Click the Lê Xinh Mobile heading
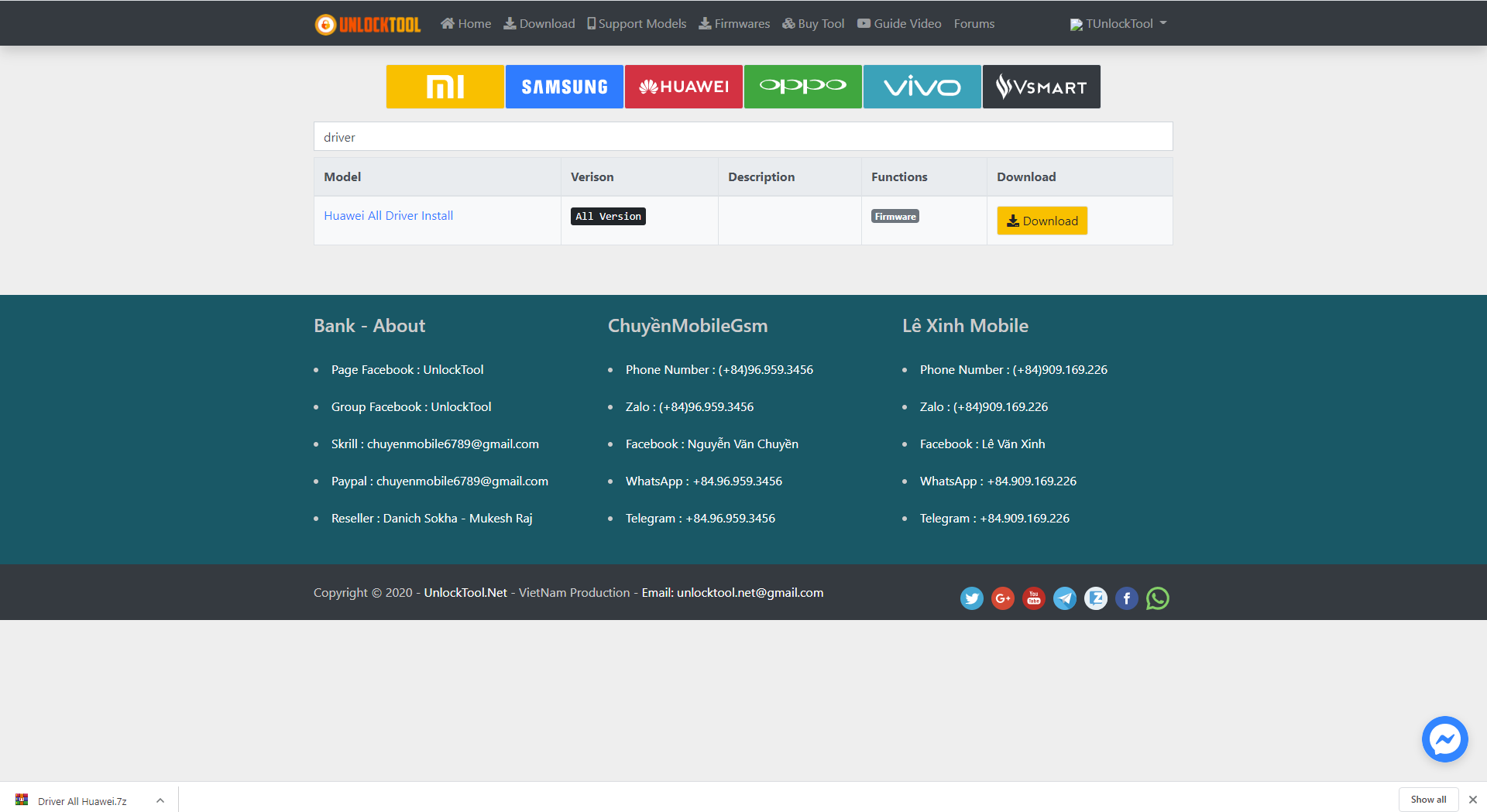 click(965, 326)
